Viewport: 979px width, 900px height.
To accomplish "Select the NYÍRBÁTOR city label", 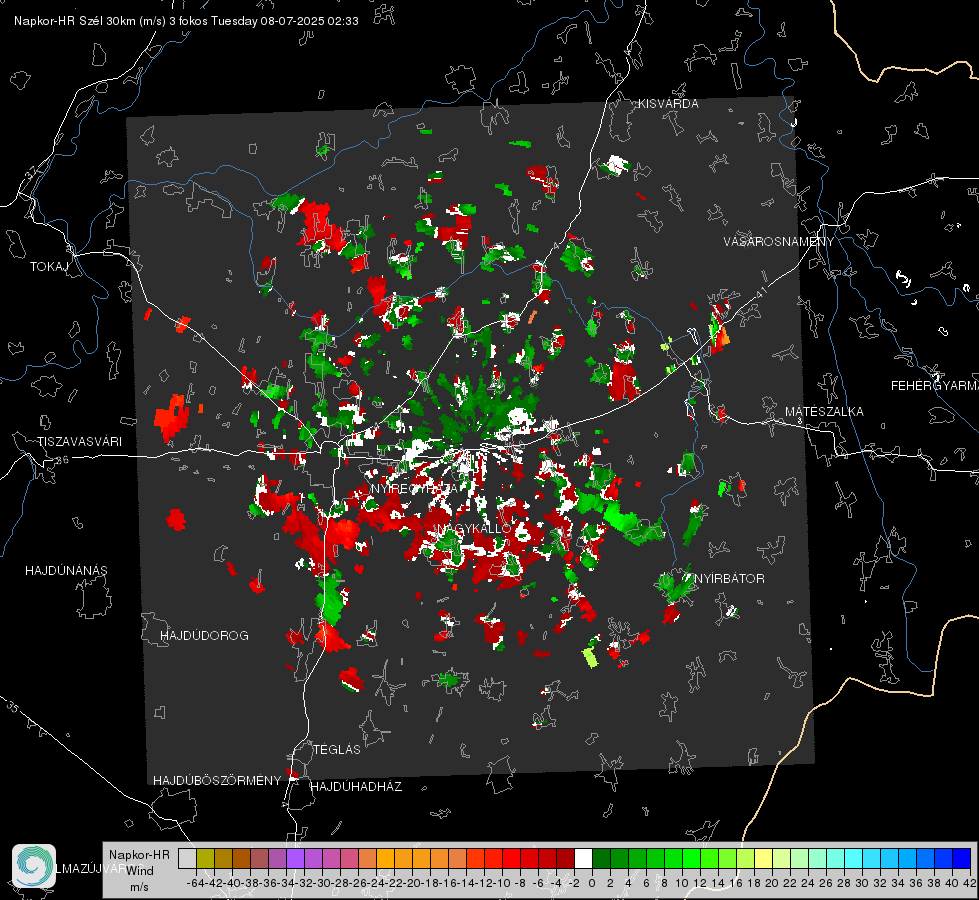I will tap(729, 579).
